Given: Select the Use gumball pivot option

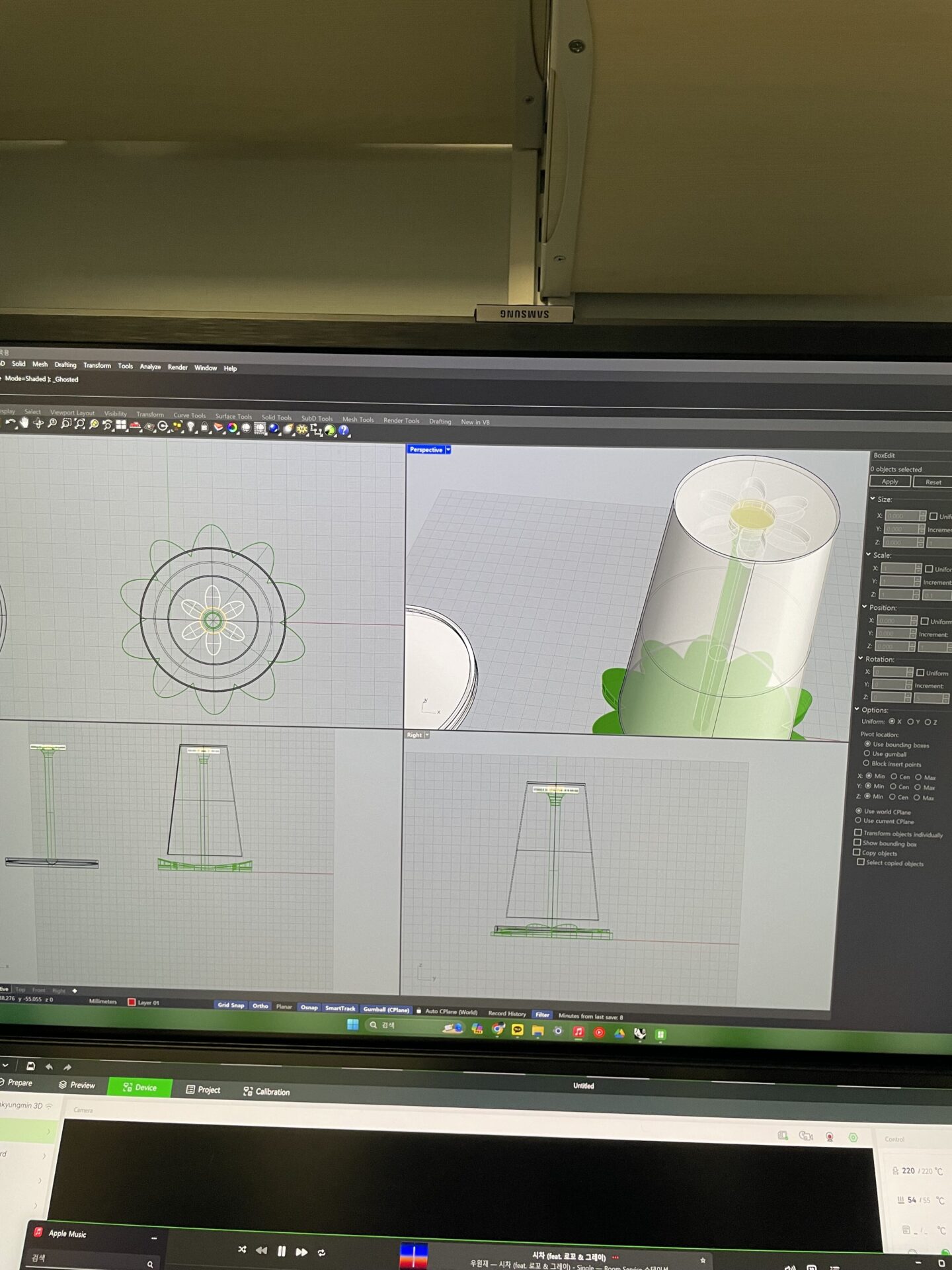Looking at the screenshot, I should [867, 753].
